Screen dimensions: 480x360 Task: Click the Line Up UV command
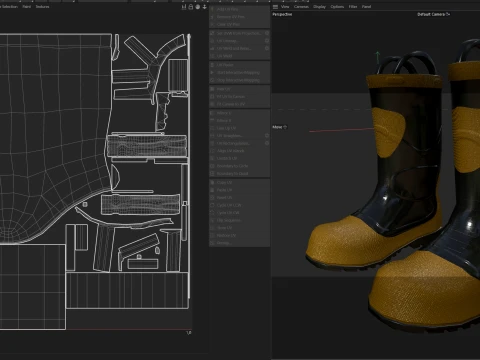[x=239, y=128]
